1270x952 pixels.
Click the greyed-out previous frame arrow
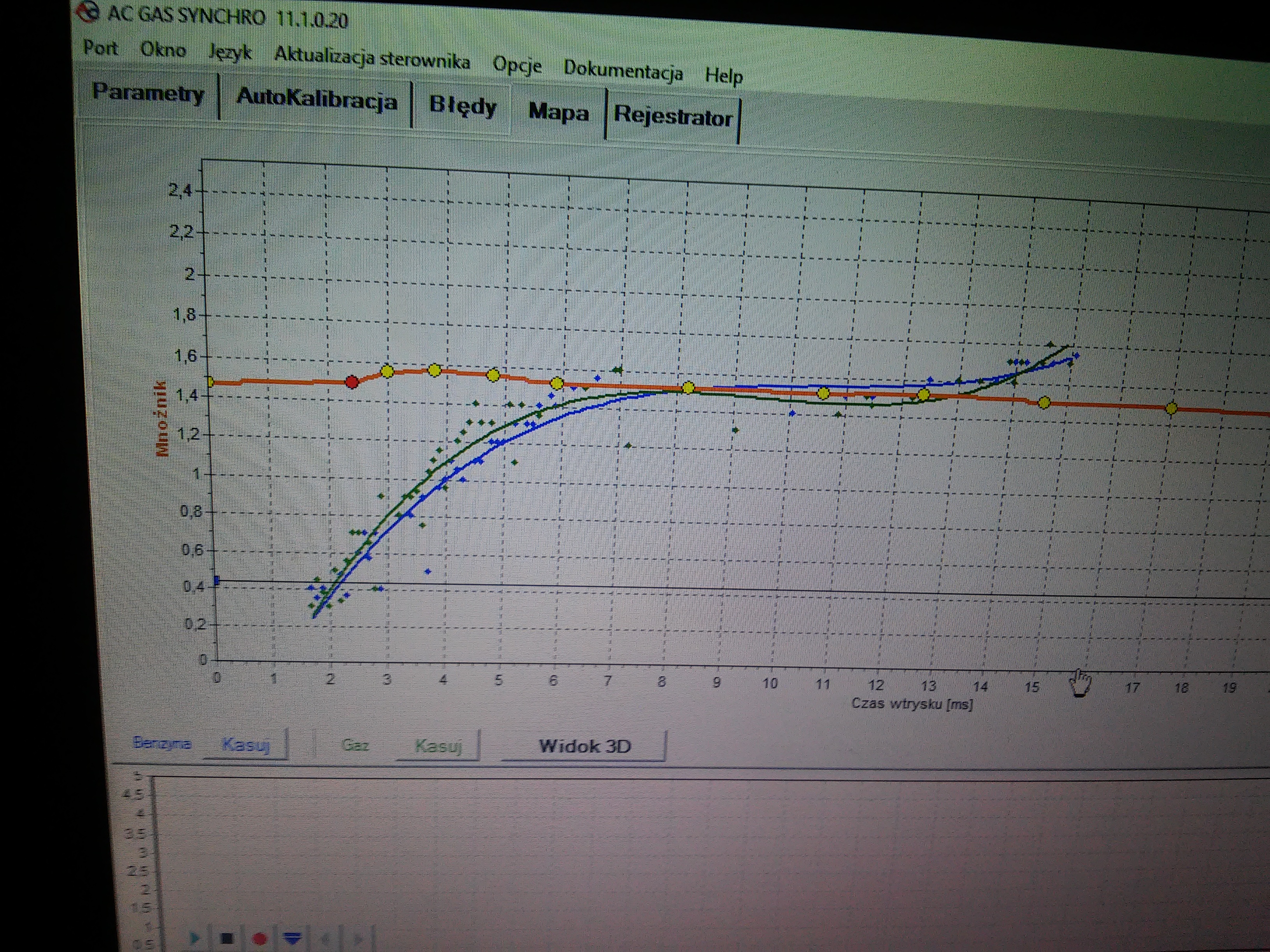pos(326,940)
